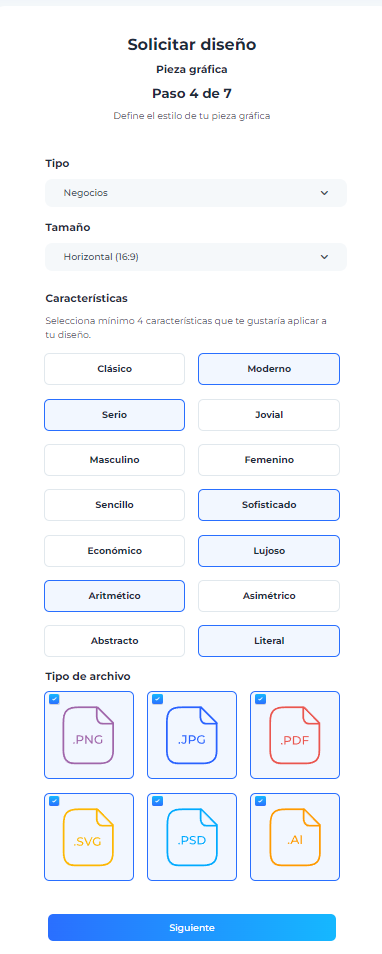This screenshot has width=382, height=954.
Task: Uncheck the checkbox on the PNG card
Action: click(54, 699)
